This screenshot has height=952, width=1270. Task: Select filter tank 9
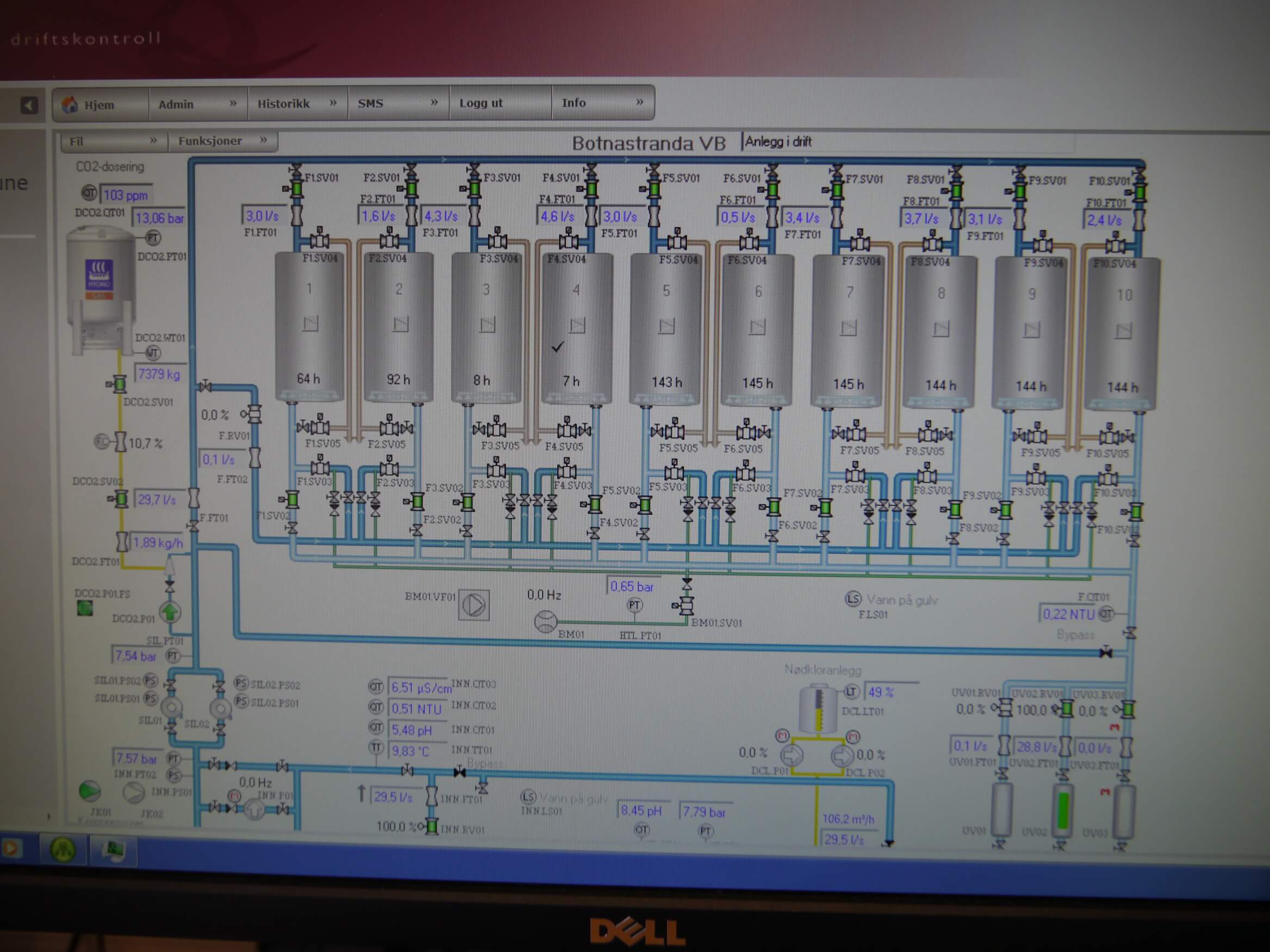[1031, 335]
